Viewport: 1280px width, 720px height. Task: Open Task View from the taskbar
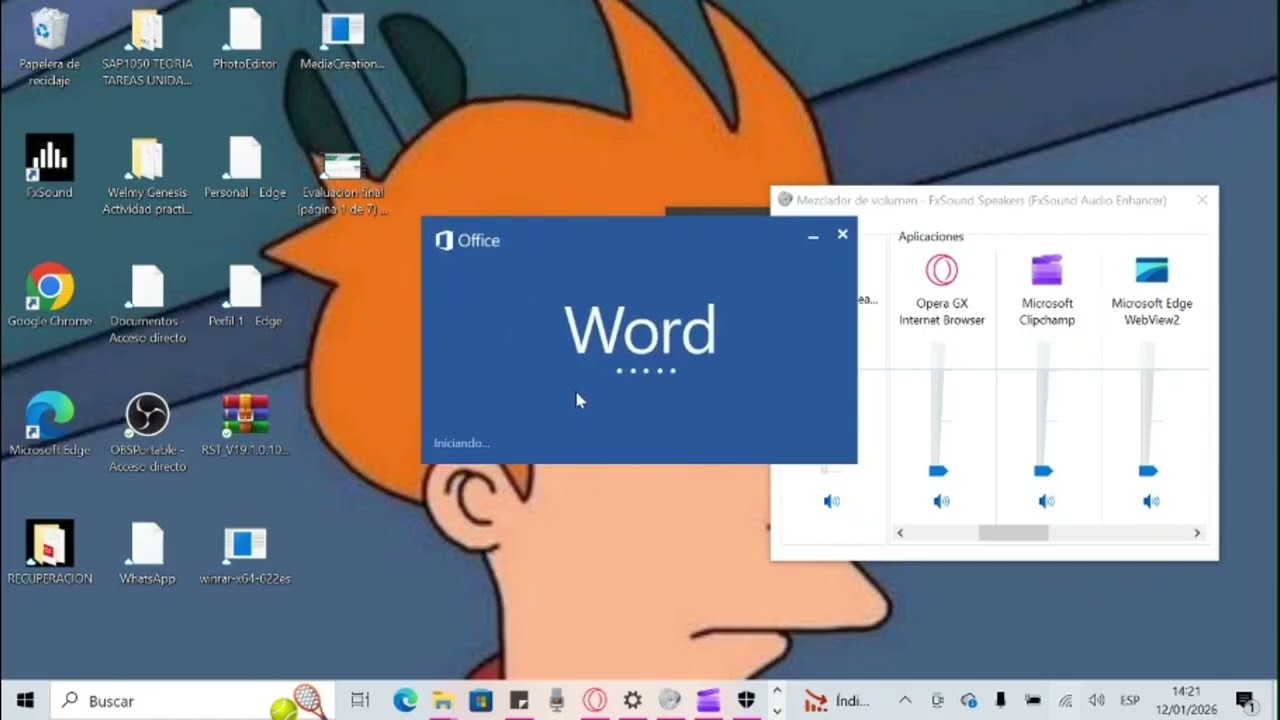click(360, 701)
